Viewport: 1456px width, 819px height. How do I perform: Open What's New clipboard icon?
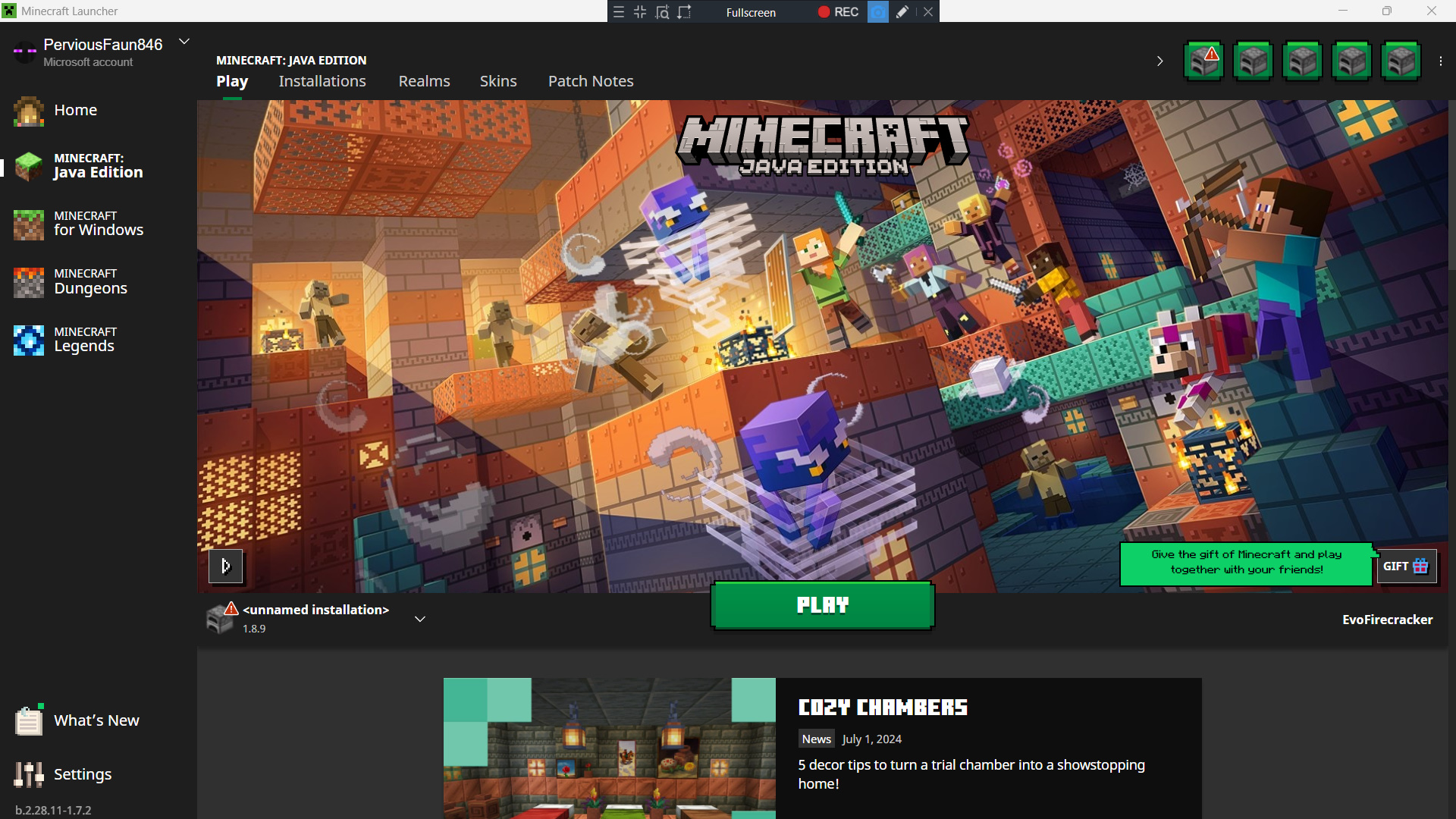tap(29, 720)
